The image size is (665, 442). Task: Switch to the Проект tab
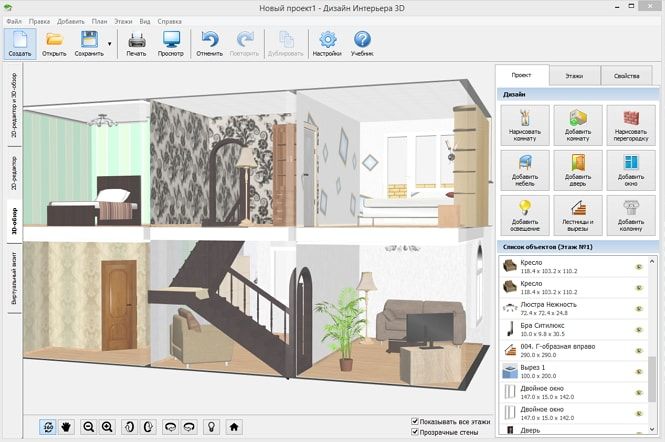tap(522, 75)
